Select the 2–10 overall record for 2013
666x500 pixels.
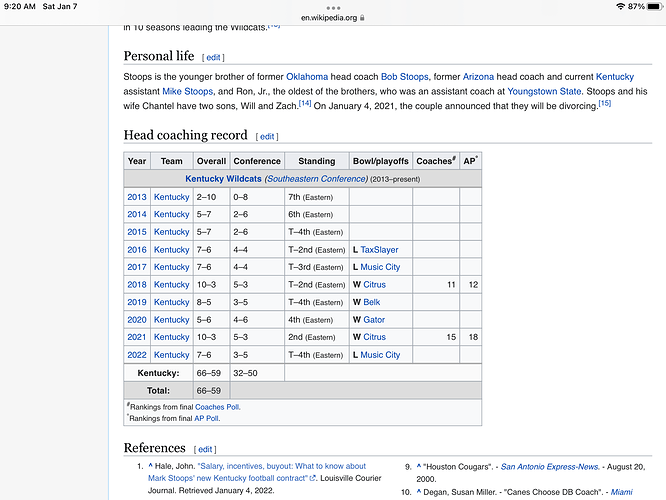click(211, 197)
